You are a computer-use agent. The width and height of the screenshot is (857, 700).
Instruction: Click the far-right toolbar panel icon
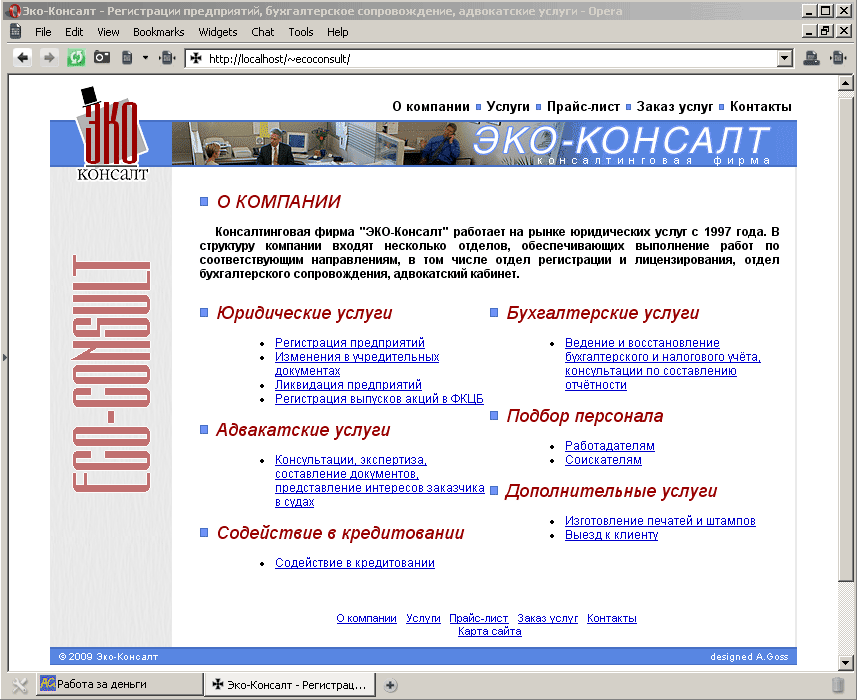838,57
